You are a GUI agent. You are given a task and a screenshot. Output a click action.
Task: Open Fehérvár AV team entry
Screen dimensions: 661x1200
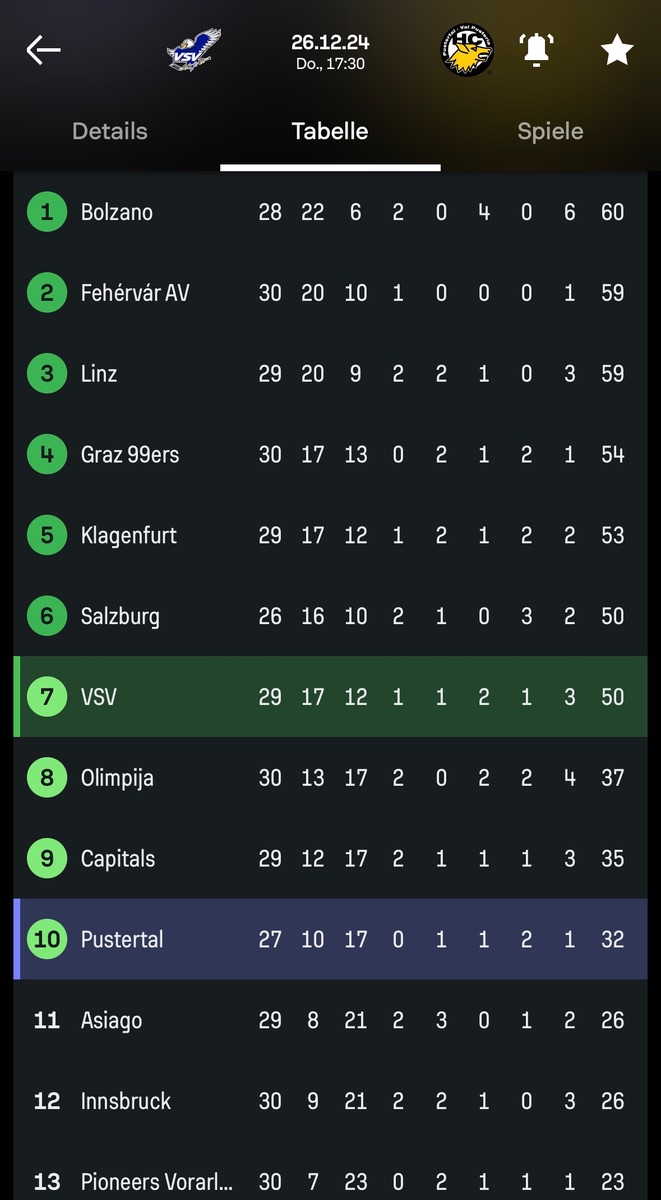[135, 293]
